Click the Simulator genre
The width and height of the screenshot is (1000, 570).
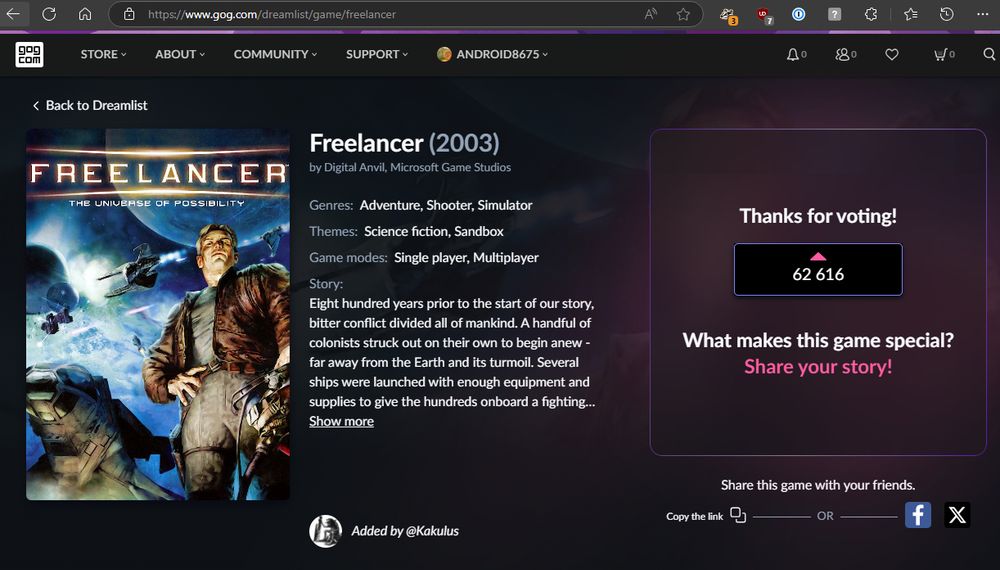tap(505, 205)
